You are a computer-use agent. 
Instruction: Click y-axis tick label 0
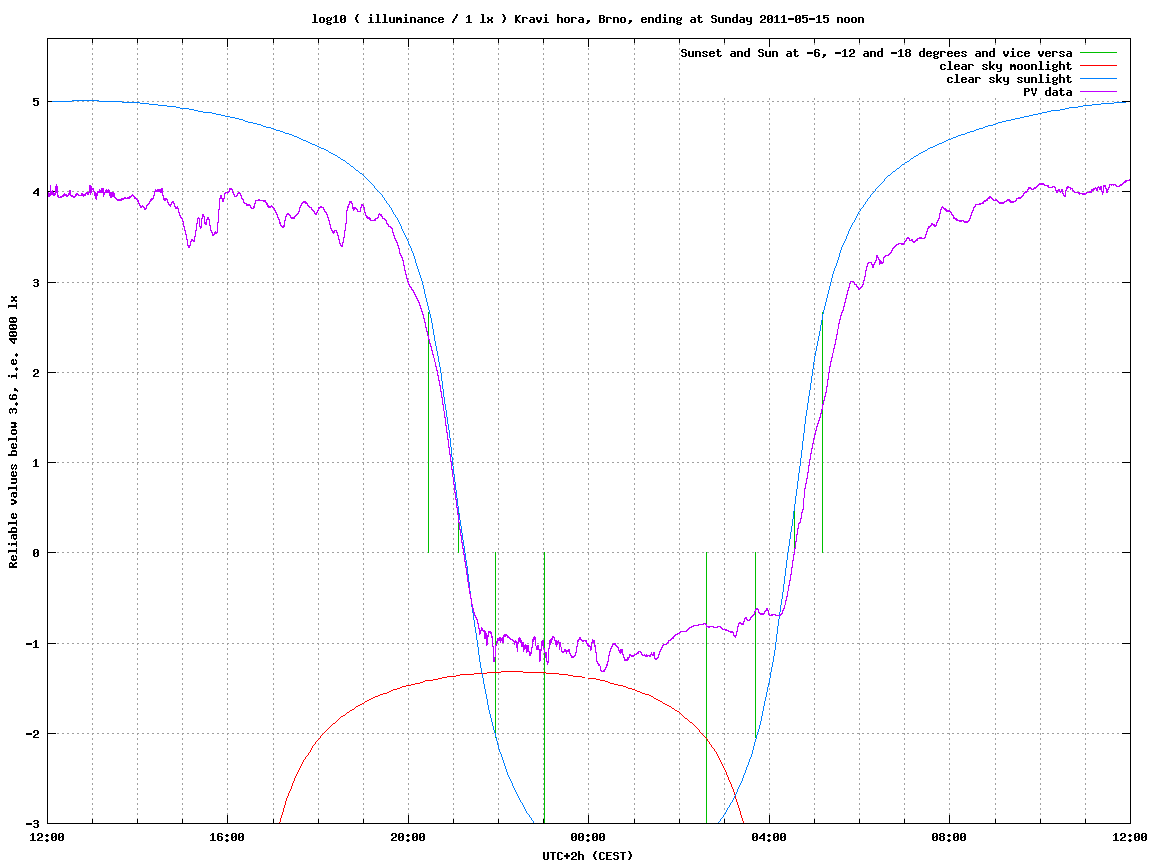(x=35, y=553)
